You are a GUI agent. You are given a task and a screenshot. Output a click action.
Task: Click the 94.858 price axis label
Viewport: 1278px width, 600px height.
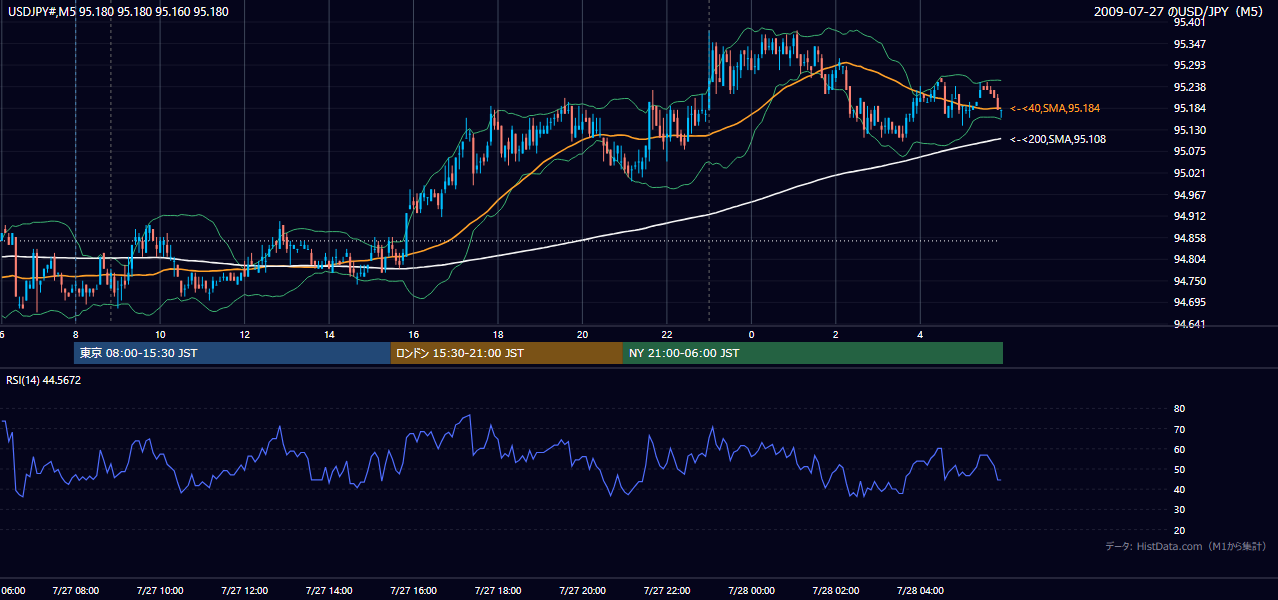click(x=1191, y=238)
